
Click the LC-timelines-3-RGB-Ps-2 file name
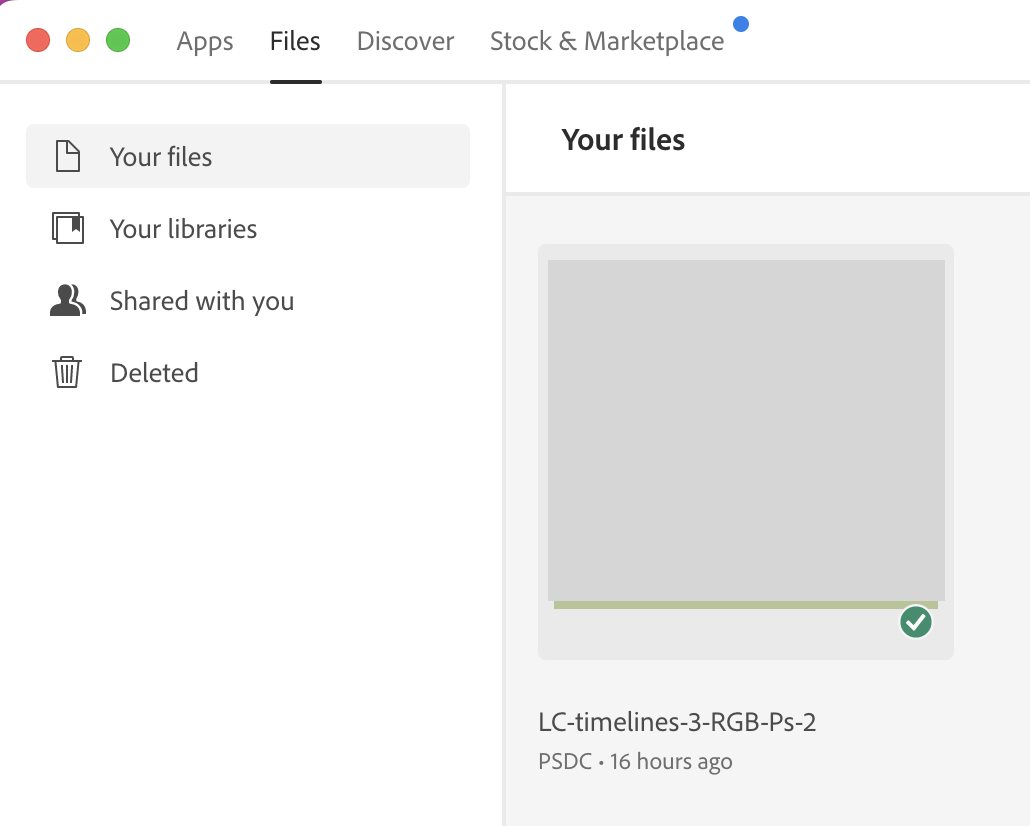(x=676, y=722)
